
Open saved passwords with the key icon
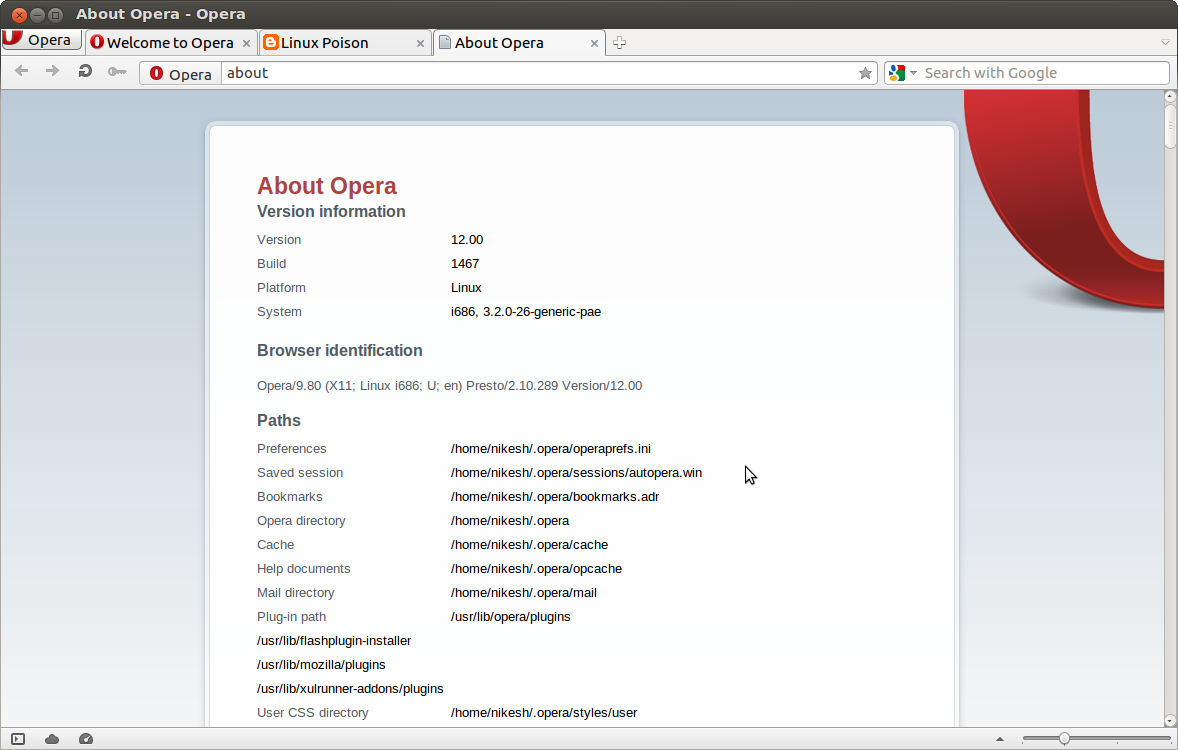tap(116, 72)
